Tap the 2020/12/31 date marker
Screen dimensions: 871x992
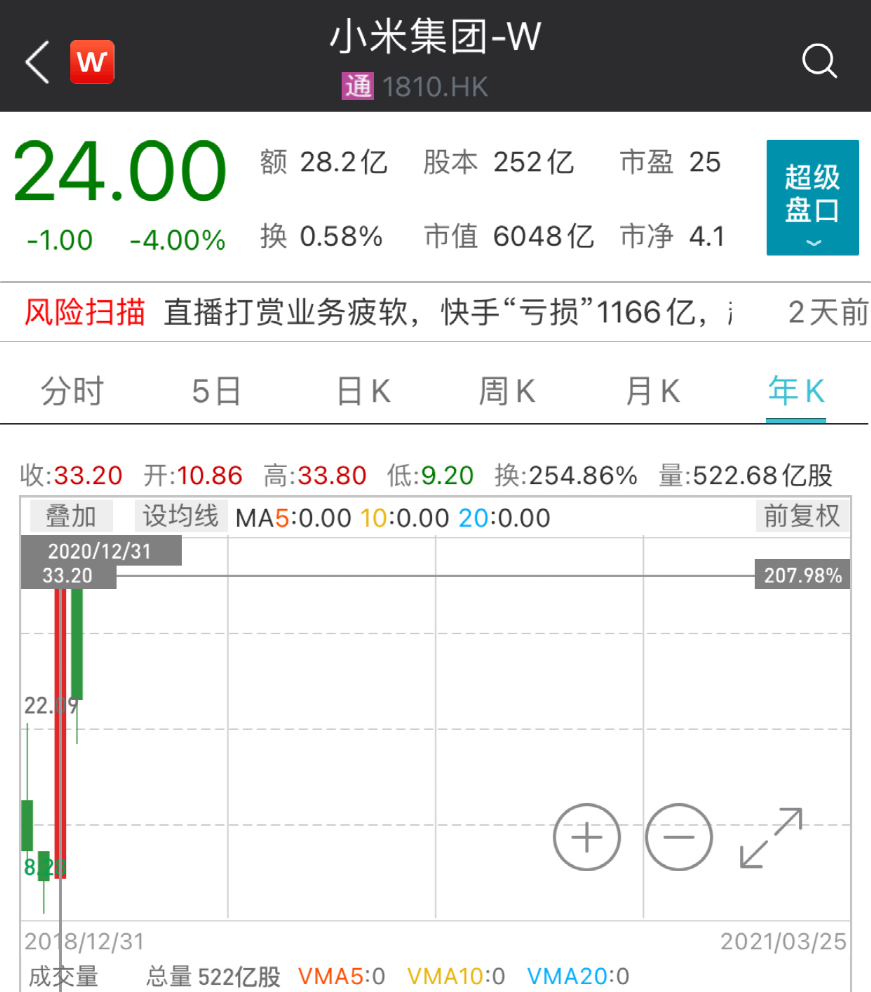pos(101,551)
